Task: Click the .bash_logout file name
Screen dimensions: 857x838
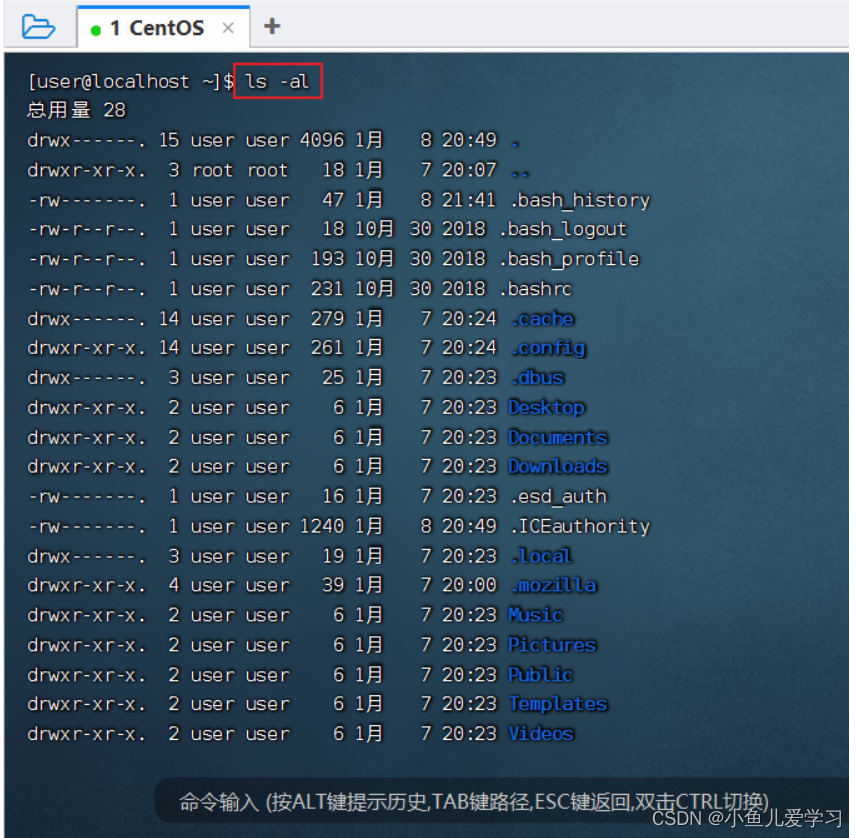Action: (563, 230)
